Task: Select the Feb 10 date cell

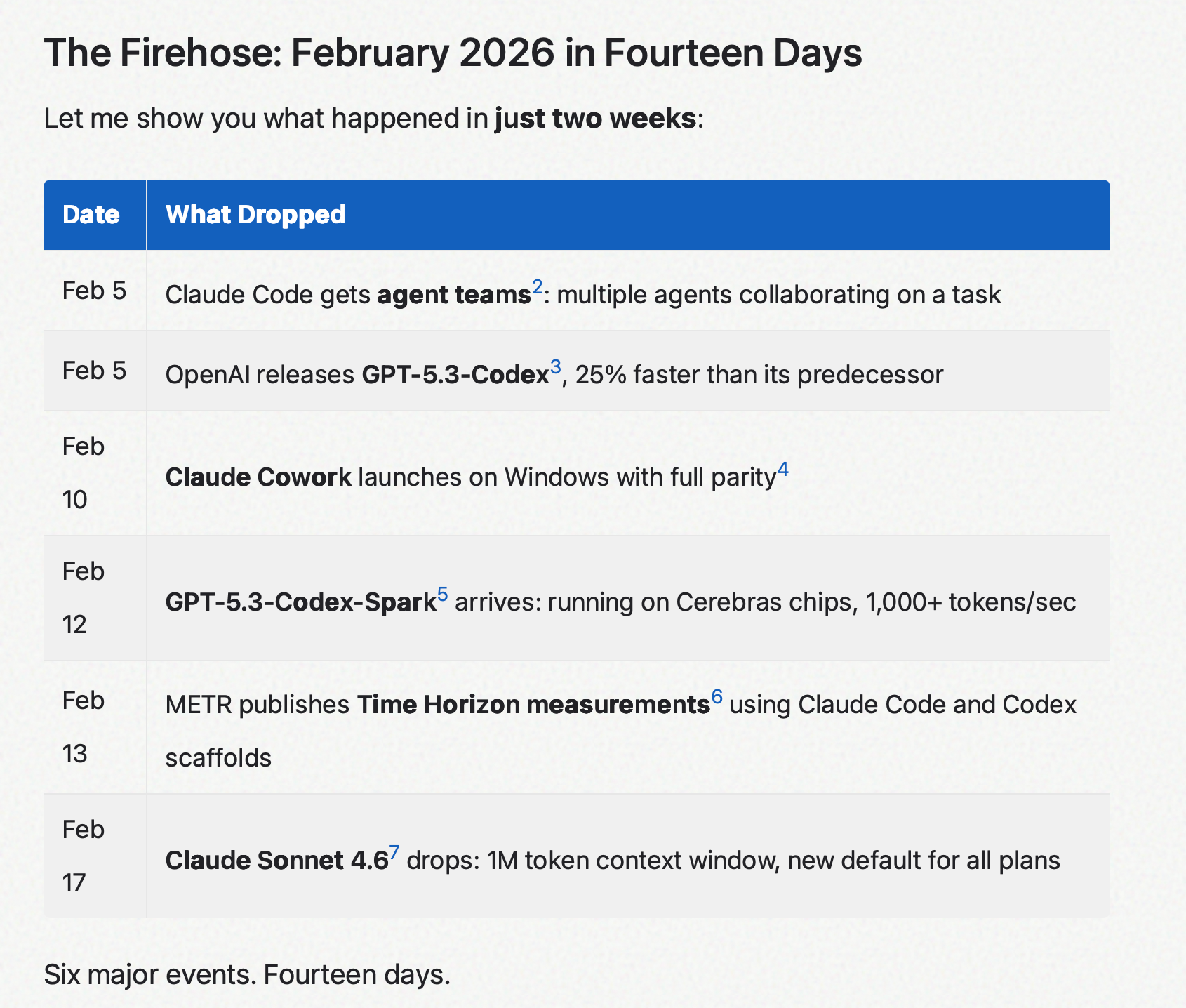Action: [x=84, y=473]
